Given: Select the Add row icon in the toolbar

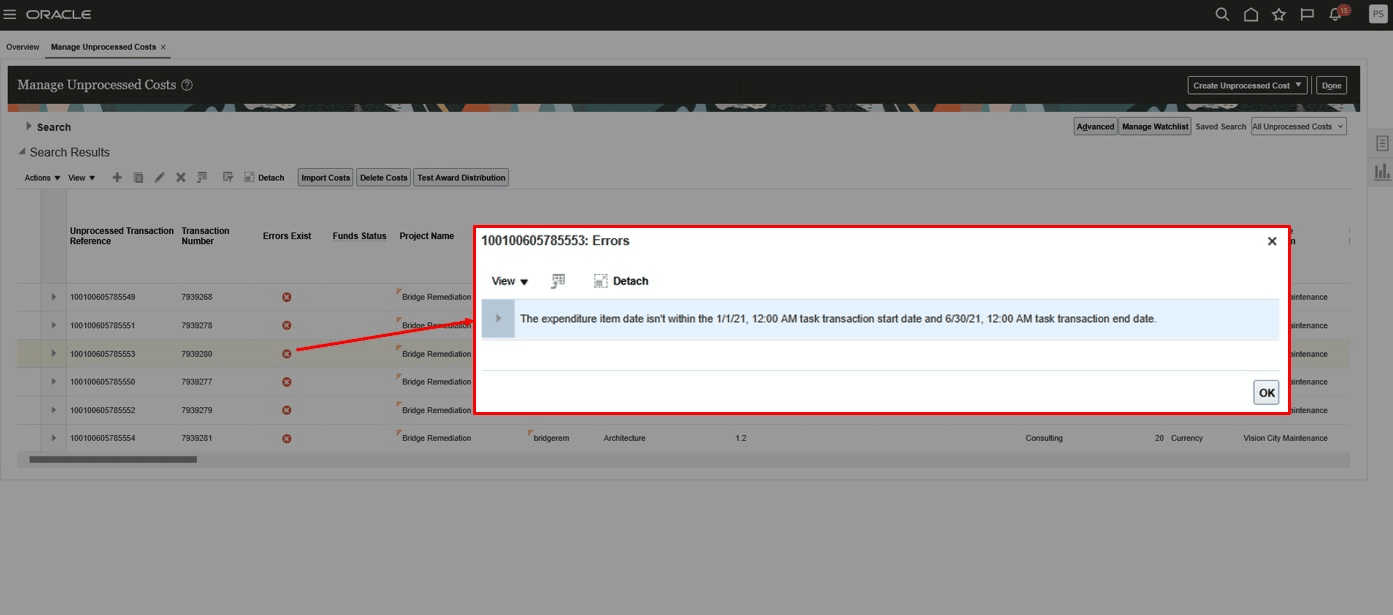Looking at the screenshot, I should click(x=117, y=177).
